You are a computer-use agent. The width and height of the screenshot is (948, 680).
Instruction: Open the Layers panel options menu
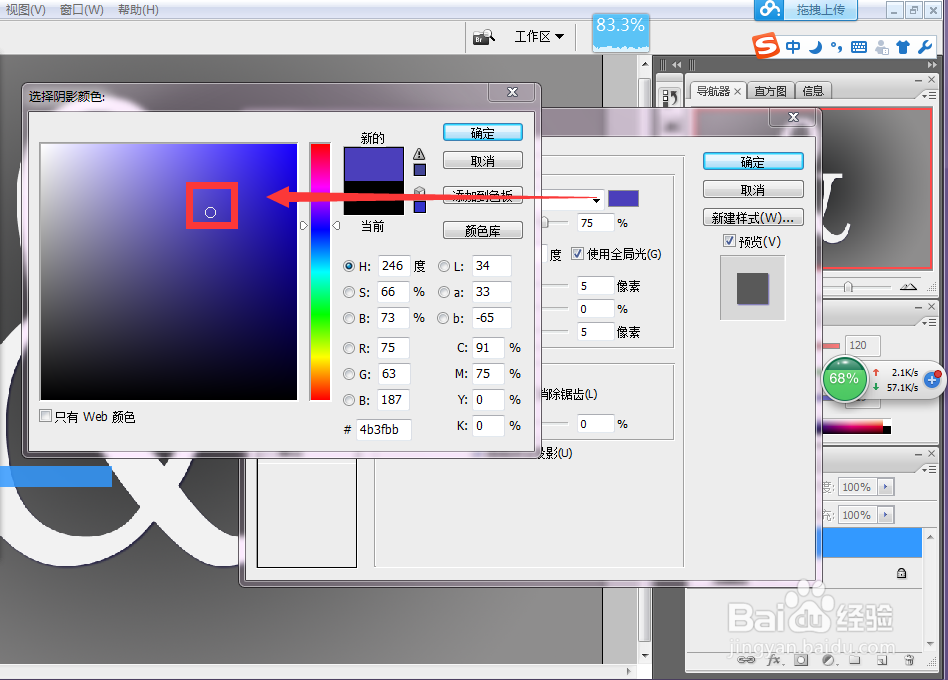click(929, 469)
